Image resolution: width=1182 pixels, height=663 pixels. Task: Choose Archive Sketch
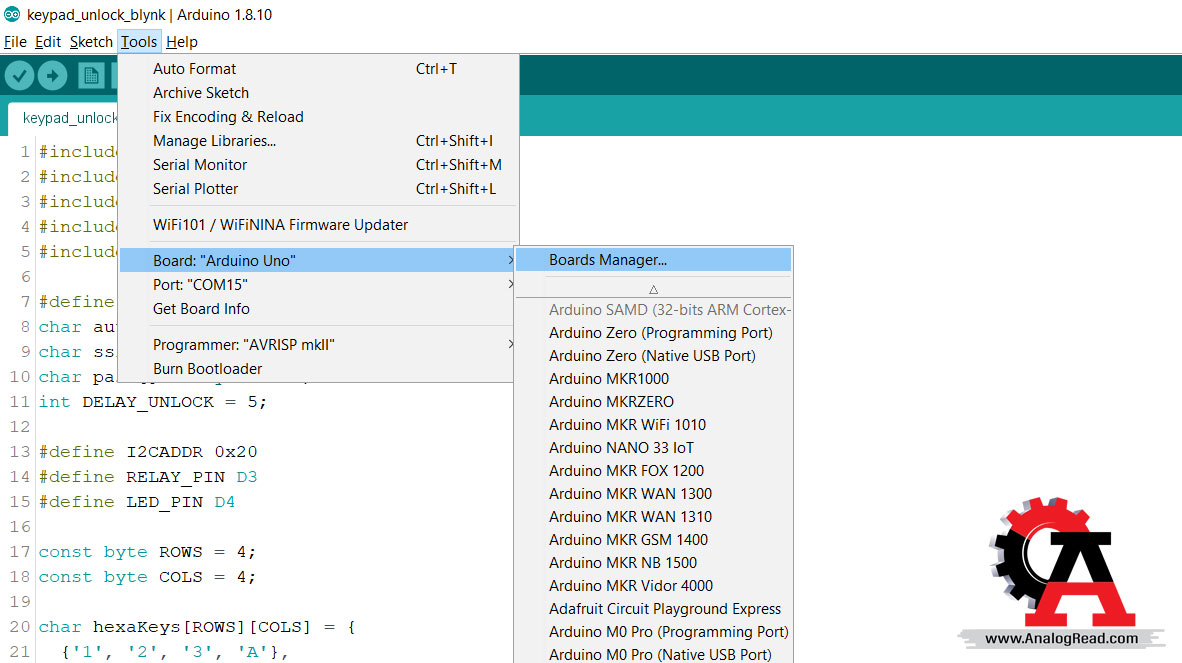click(x=319, y=93)
